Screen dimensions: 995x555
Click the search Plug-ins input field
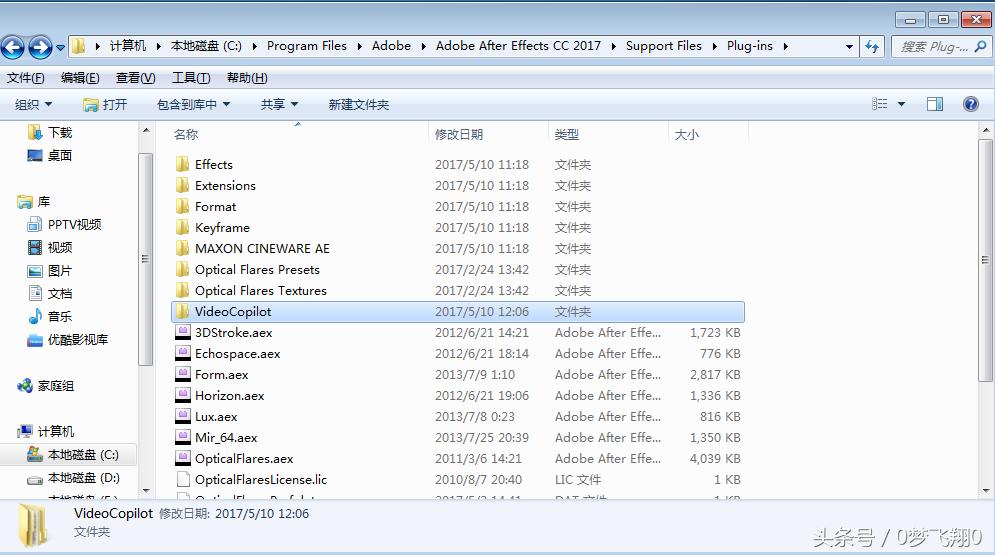coord(933,46)
